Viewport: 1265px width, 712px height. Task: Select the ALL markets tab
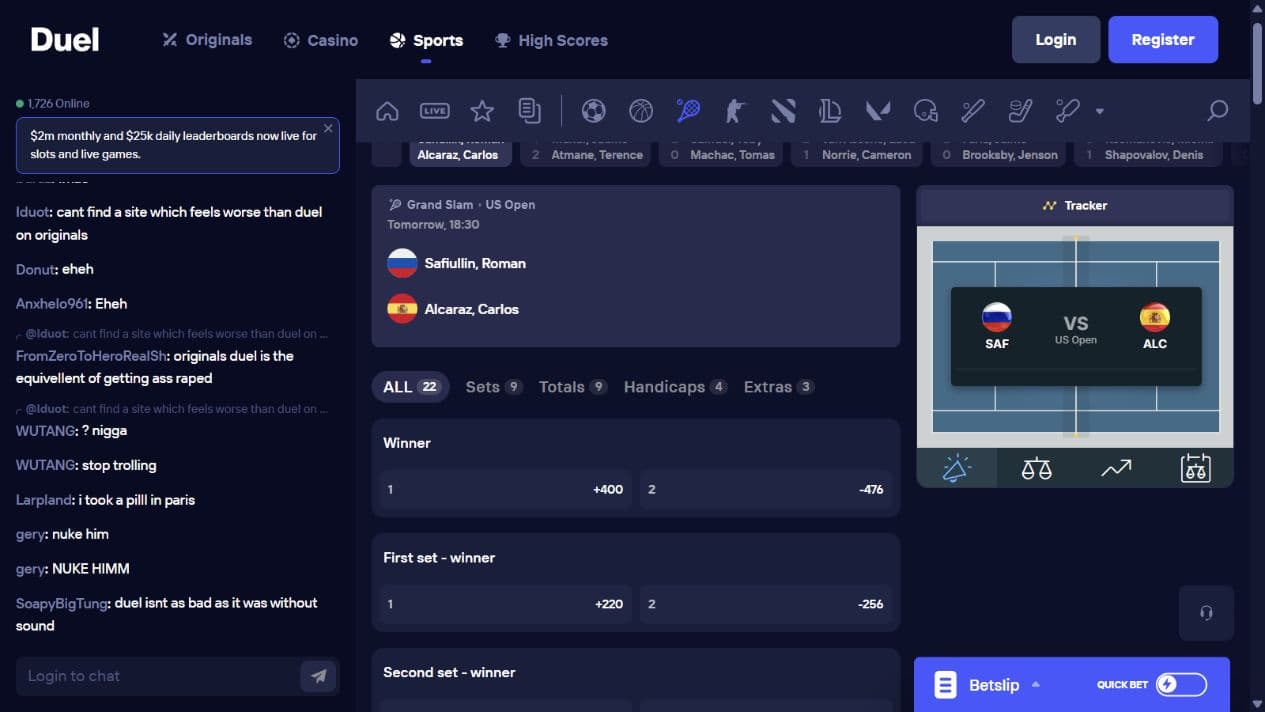coord(411,387)
